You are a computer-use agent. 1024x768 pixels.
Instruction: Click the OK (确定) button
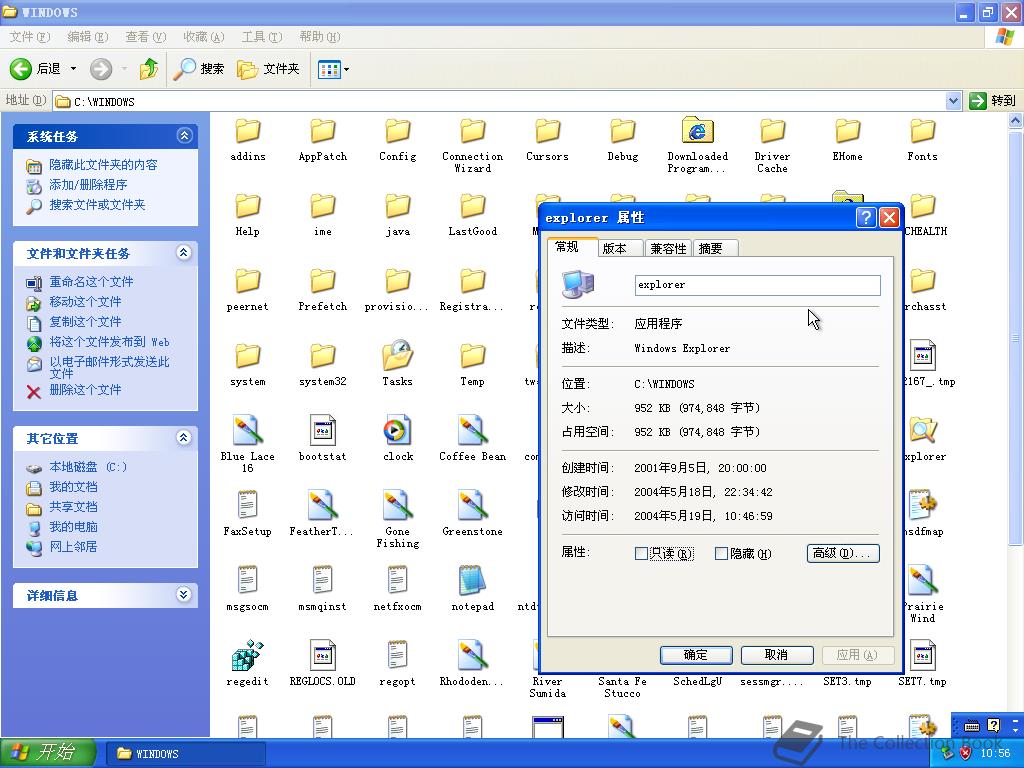[696, 655]
